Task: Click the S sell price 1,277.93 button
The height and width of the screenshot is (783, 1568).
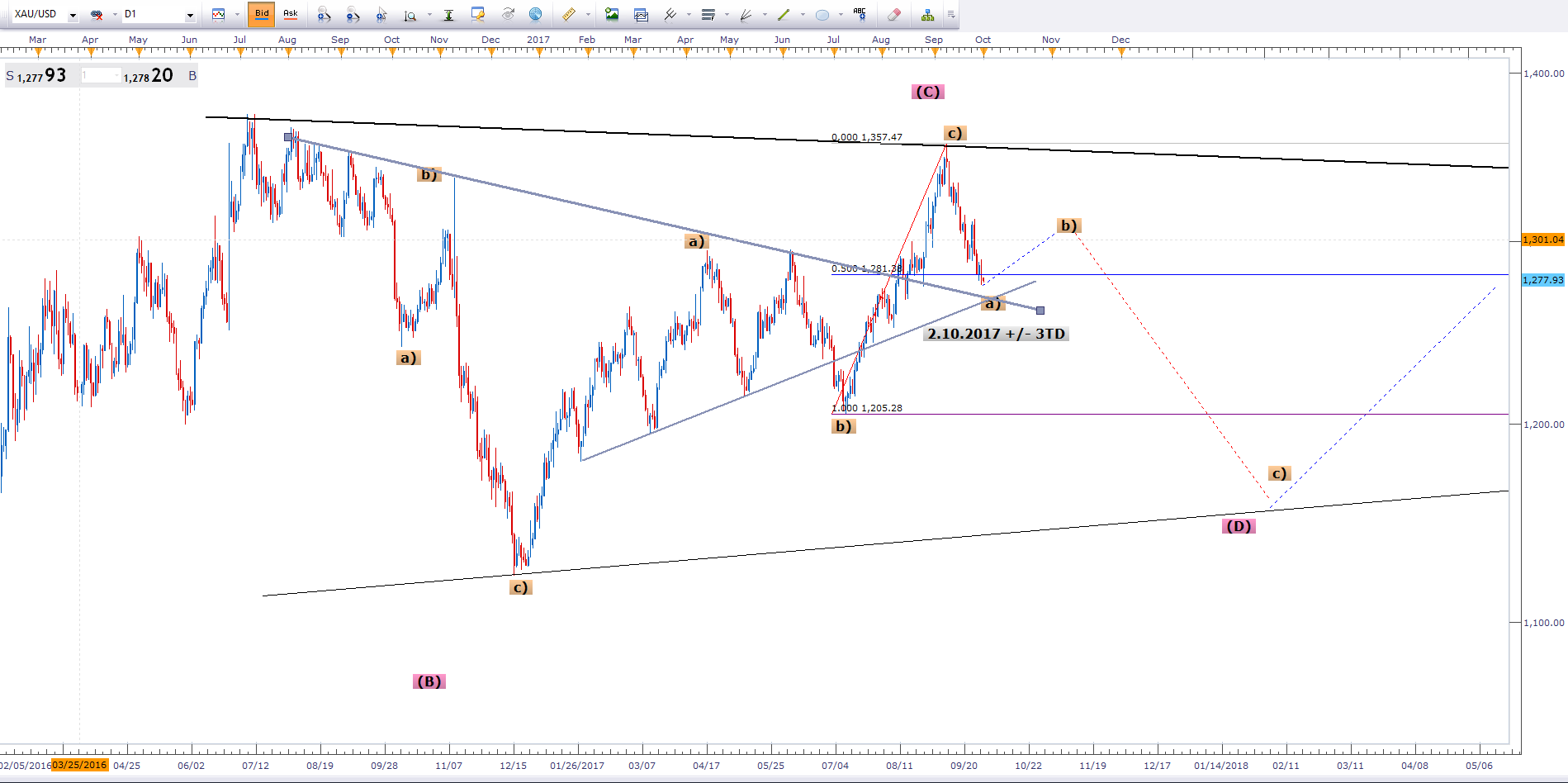Action: 37,76
